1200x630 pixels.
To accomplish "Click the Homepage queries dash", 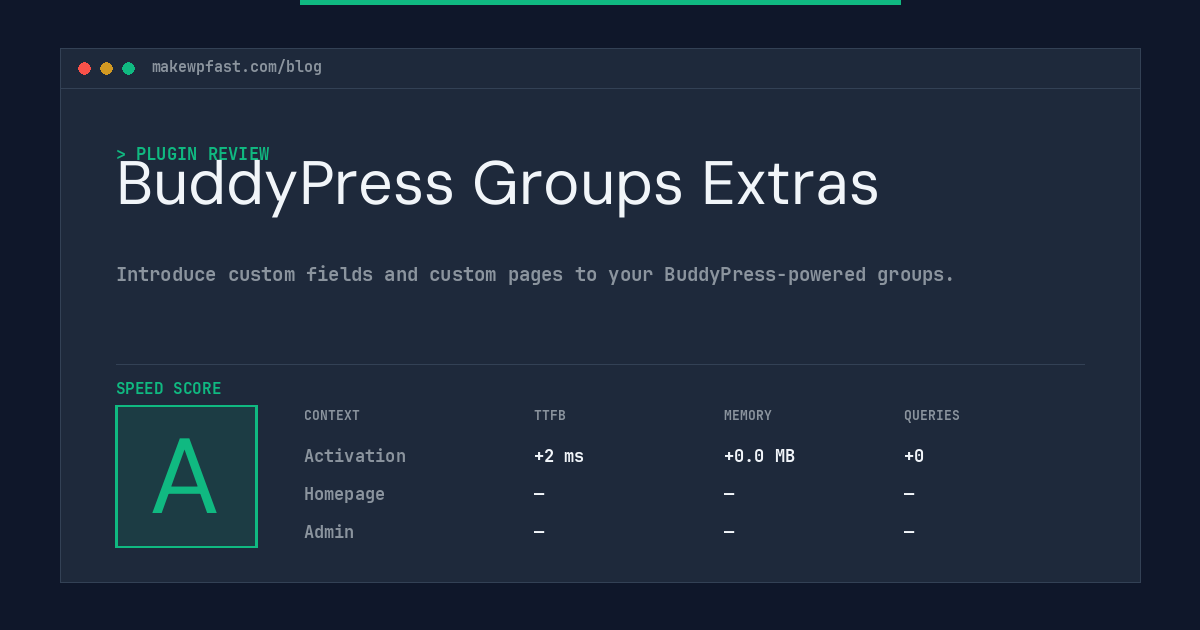I will point(909,494).
